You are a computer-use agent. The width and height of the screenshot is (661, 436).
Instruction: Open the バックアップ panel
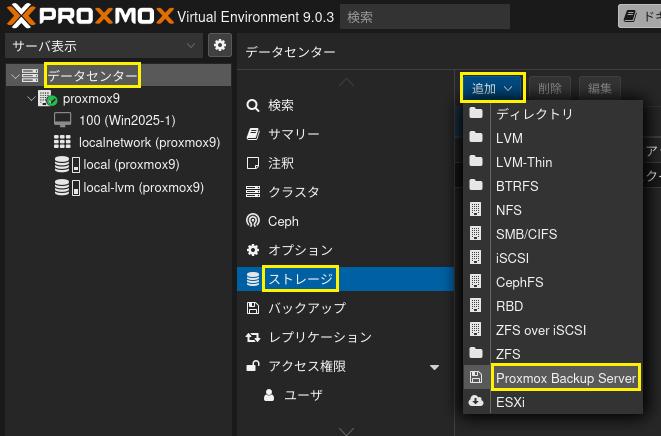click(346, 308)
